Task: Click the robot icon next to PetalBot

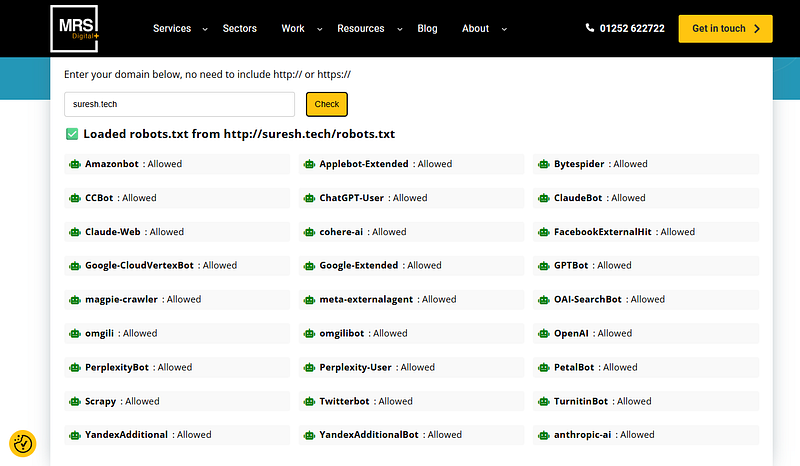Action: [544, 367]
